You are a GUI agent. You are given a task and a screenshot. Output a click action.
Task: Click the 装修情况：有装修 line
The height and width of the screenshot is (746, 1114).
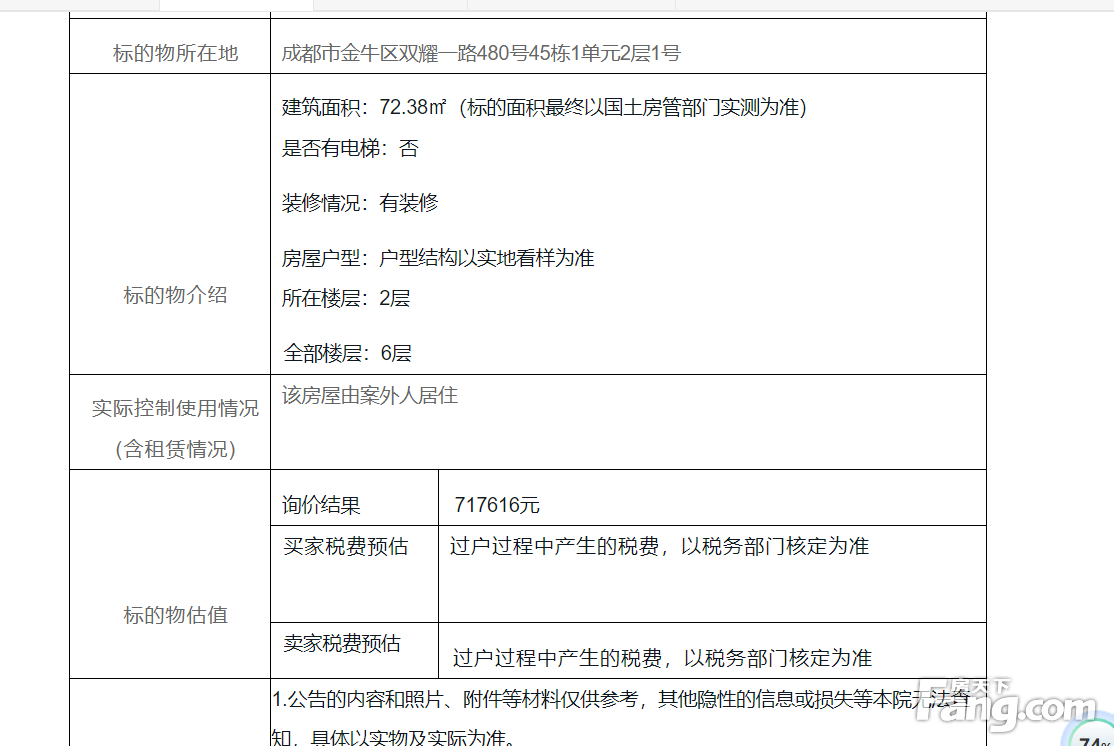point(360,203)
